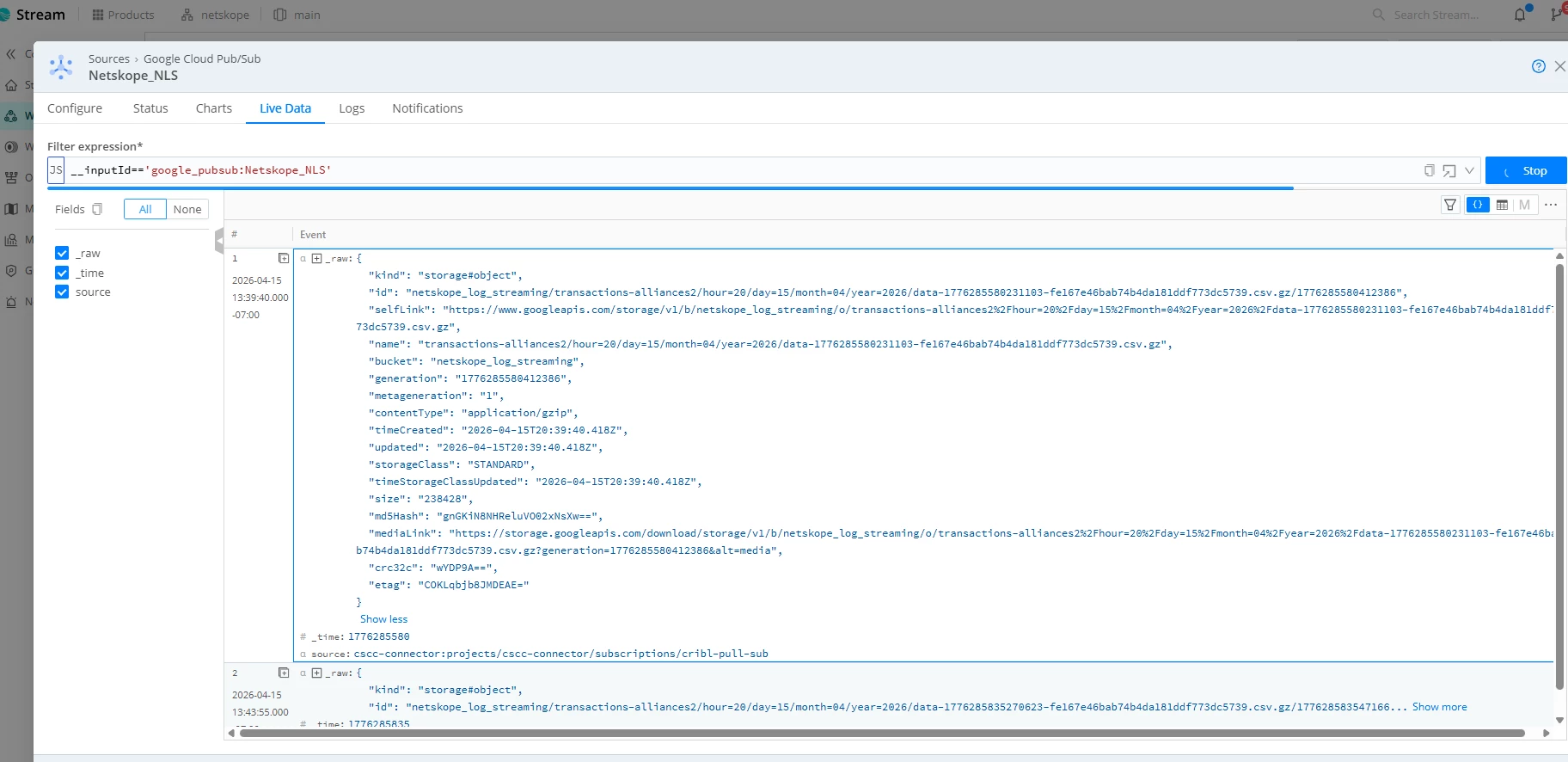Select the All fields toggle button
The width and height of the screenshot is (1568, 762).
[145, 209]
